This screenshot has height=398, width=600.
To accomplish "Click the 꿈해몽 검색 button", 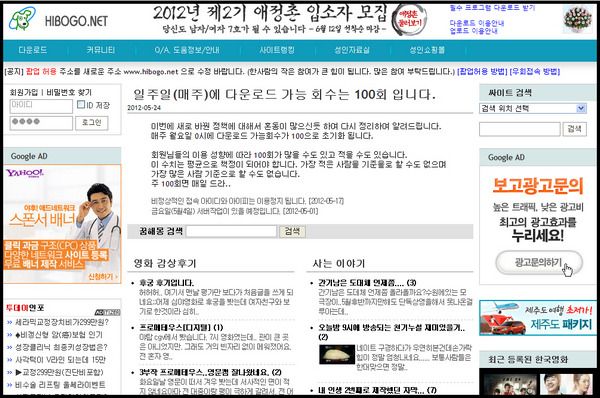I will 292,231.
